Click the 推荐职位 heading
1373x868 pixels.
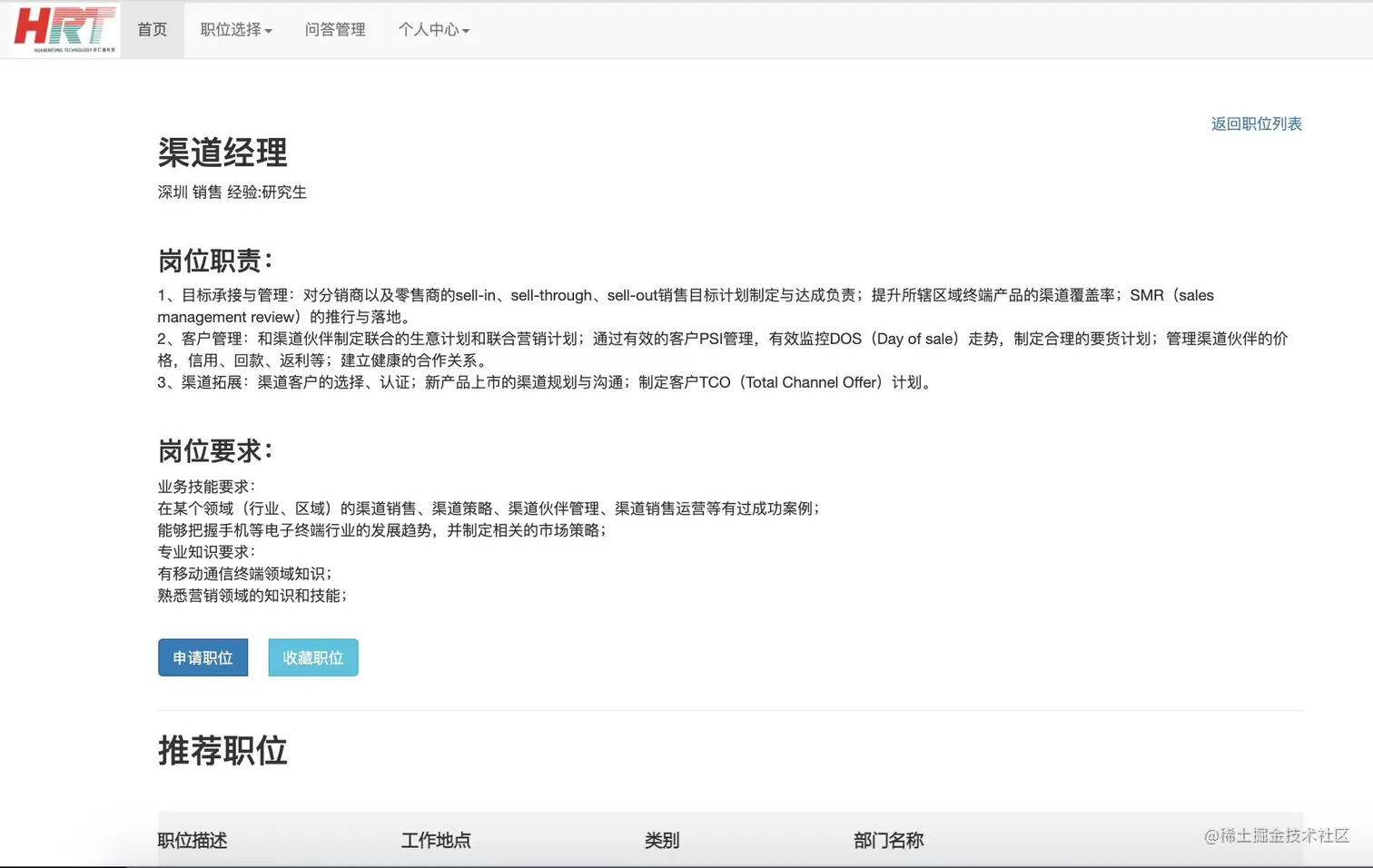coord(222,751)
